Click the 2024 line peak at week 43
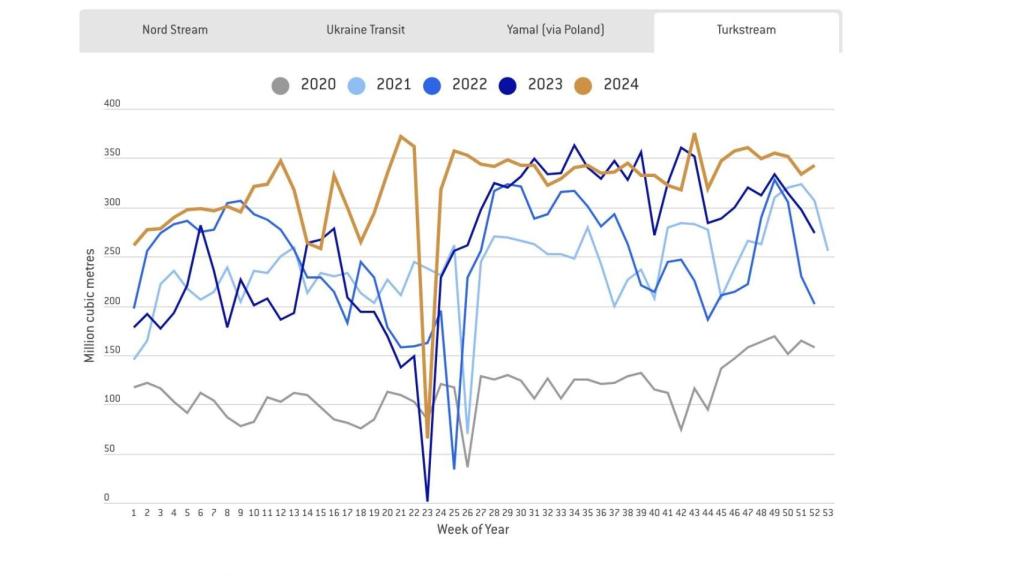 (x=694, y=134)
